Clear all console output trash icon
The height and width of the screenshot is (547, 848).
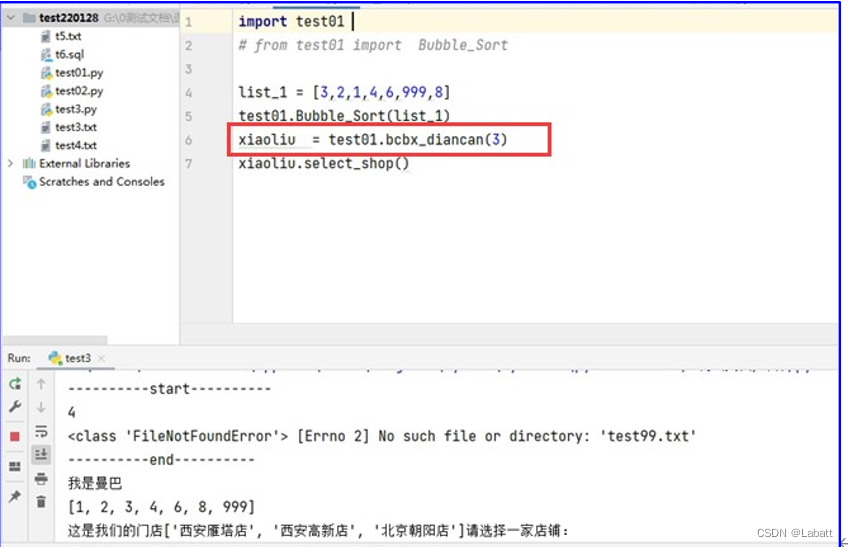coord(41,502)
